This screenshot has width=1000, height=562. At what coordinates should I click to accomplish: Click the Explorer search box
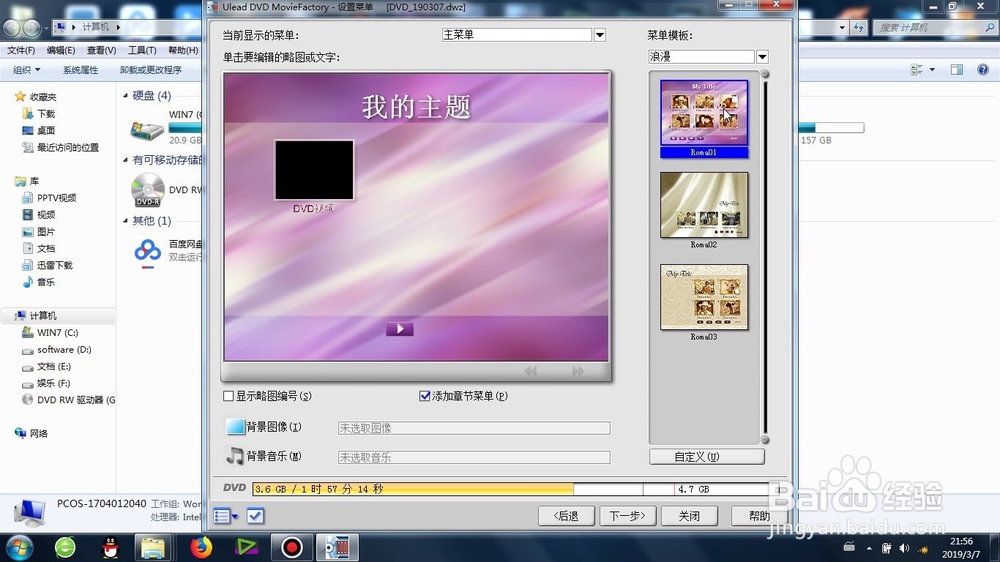pos(934,27)
